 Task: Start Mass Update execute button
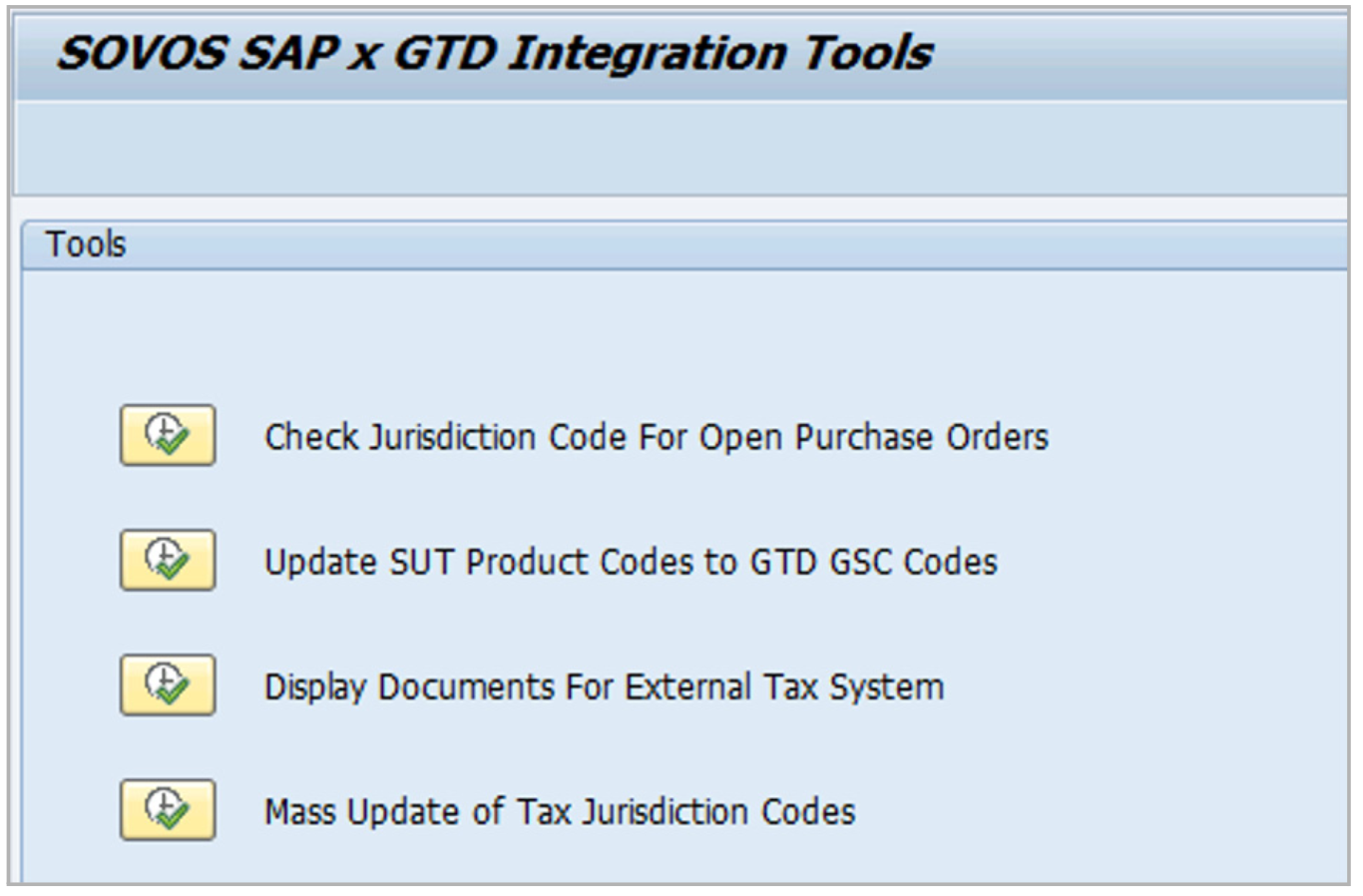(168, 809)
